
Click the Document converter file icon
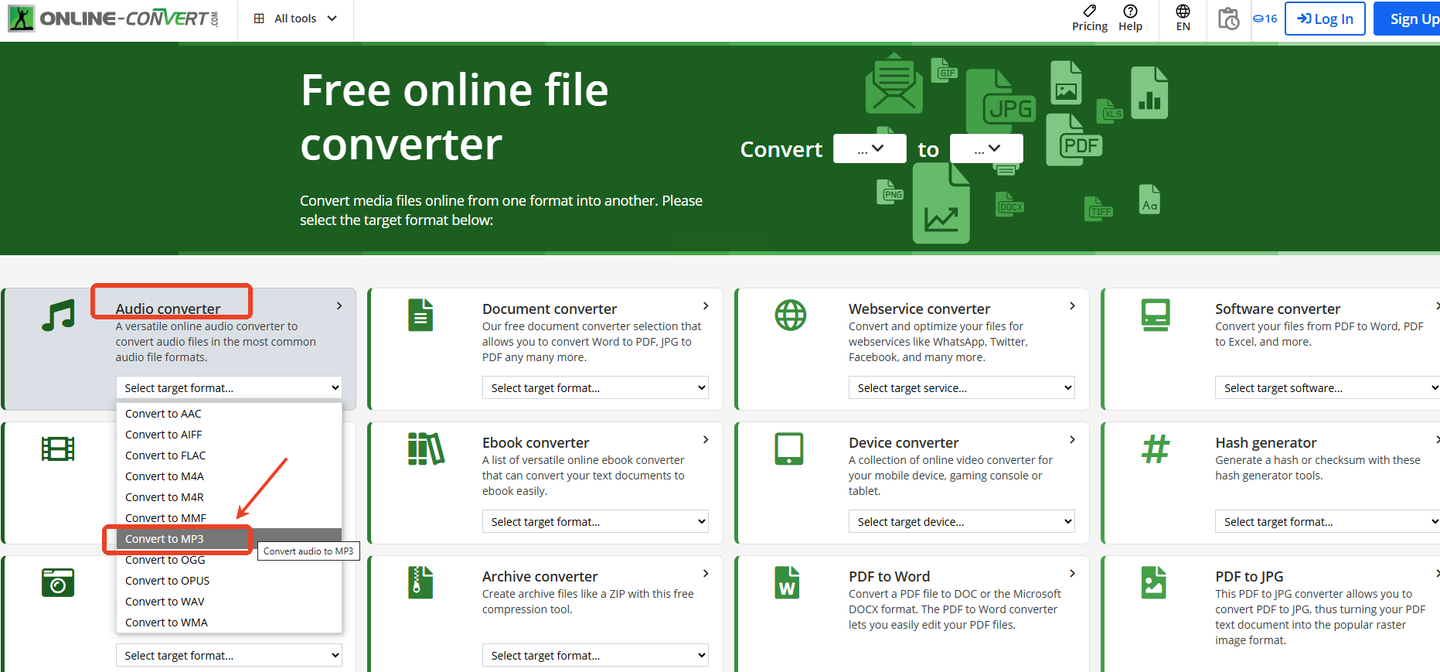point(421,315)
